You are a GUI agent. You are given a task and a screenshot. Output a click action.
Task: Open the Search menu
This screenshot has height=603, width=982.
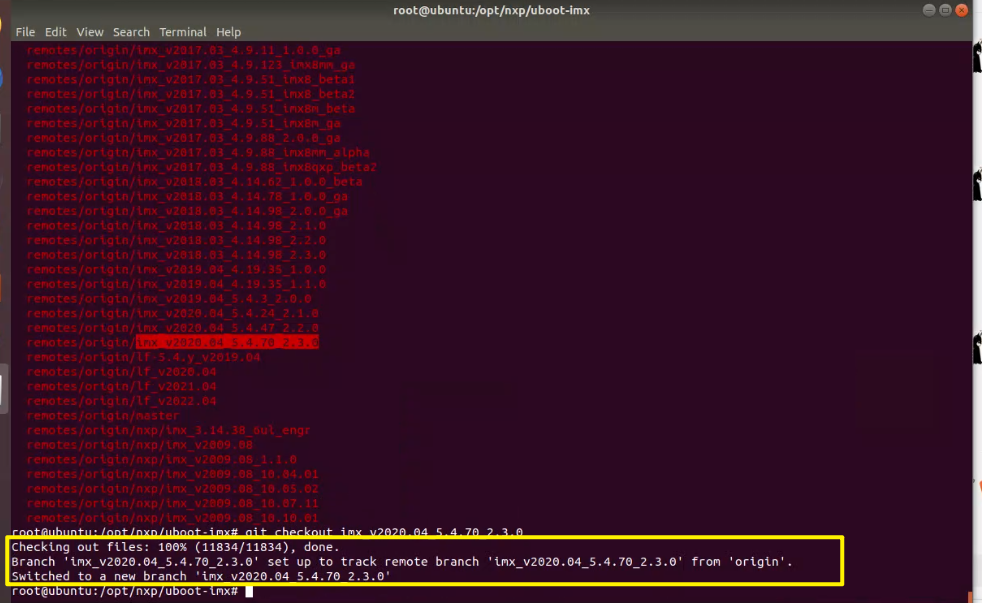point(131,32)
